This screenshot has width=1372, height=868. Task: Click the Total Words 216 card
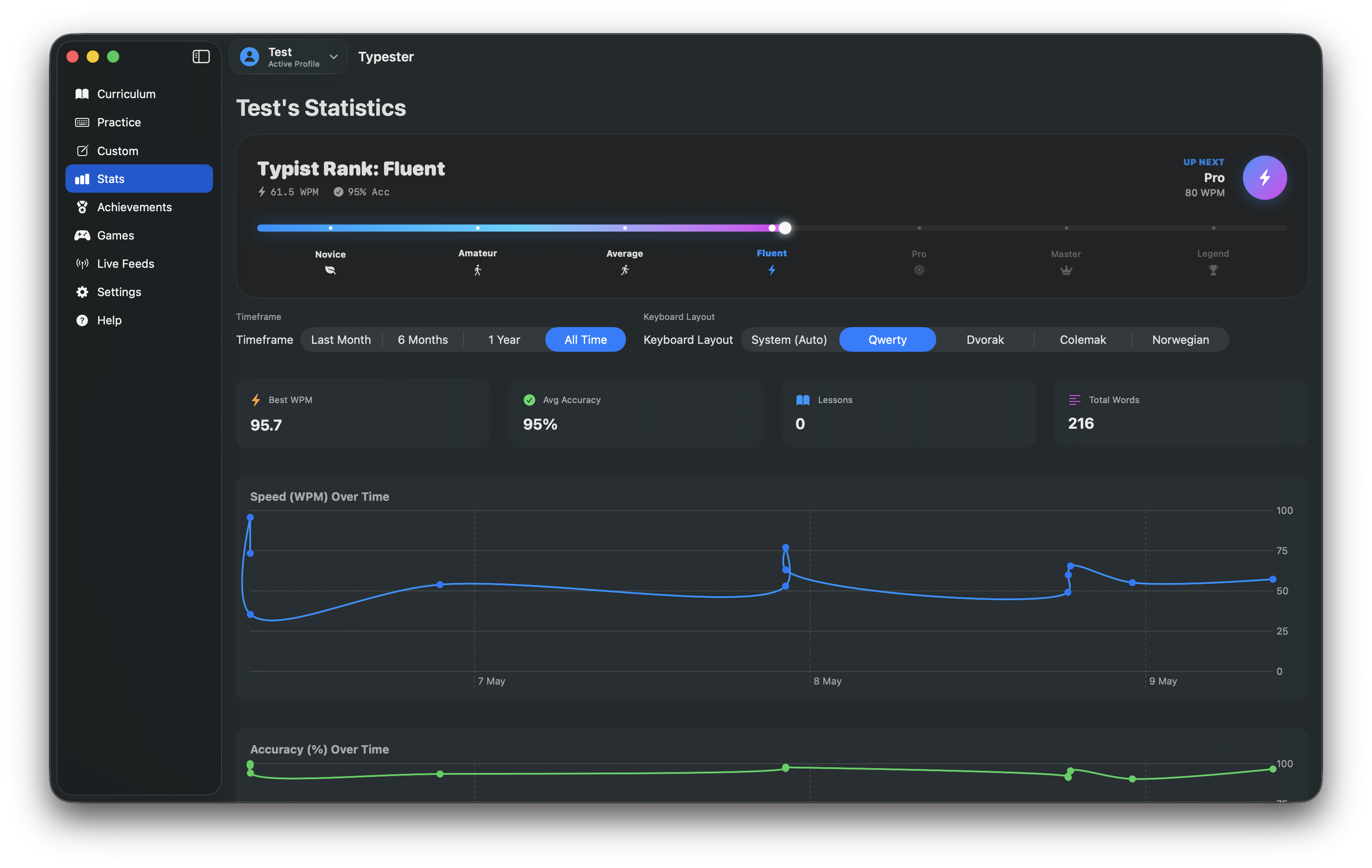[1180, 413]
